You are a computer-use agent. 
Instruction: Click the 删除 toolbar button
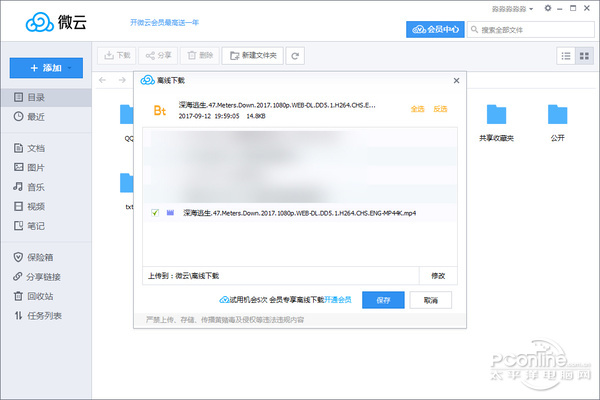[x=200, y=56]
